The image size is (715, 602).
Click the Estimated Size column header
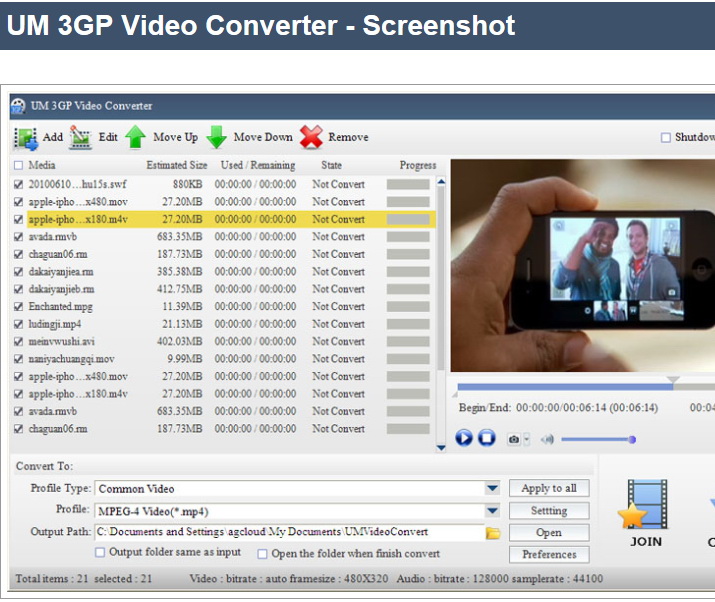click(176, 165)
